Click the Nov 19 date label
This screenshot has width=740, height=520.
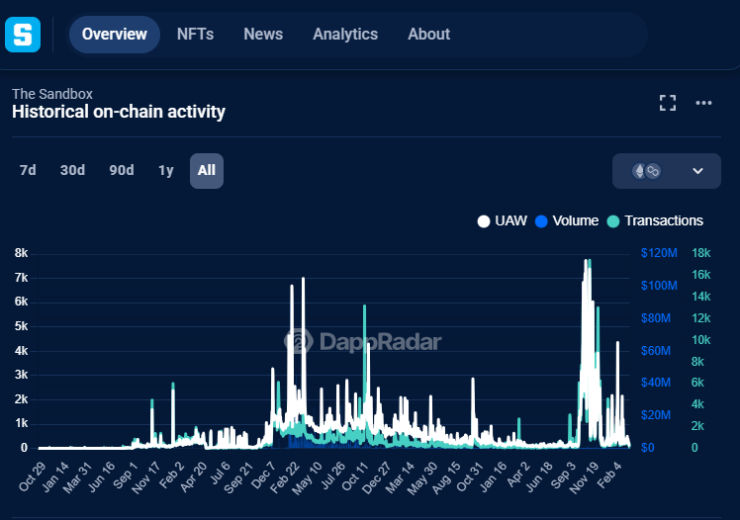tap(584, 478)
